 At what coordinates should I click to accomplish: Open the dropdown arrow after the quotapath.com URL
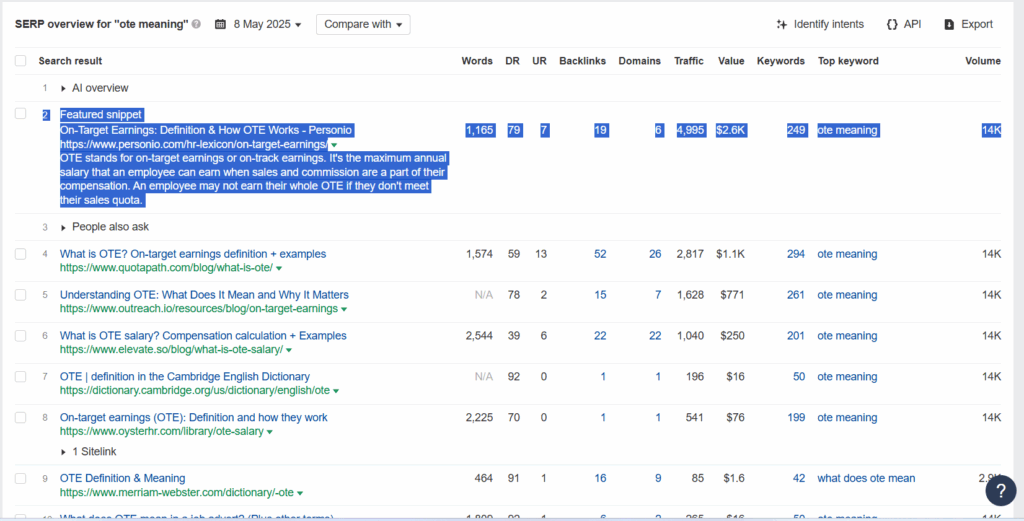[279, 268]
